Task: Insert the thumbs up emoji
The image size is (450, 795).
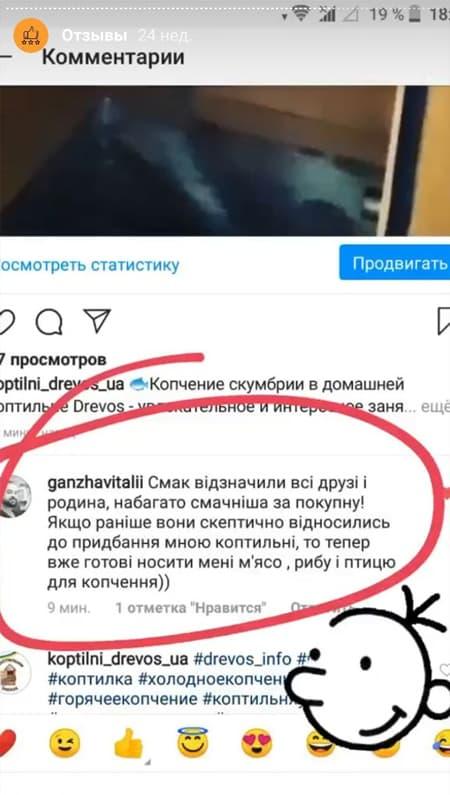Action: (128, 744)
